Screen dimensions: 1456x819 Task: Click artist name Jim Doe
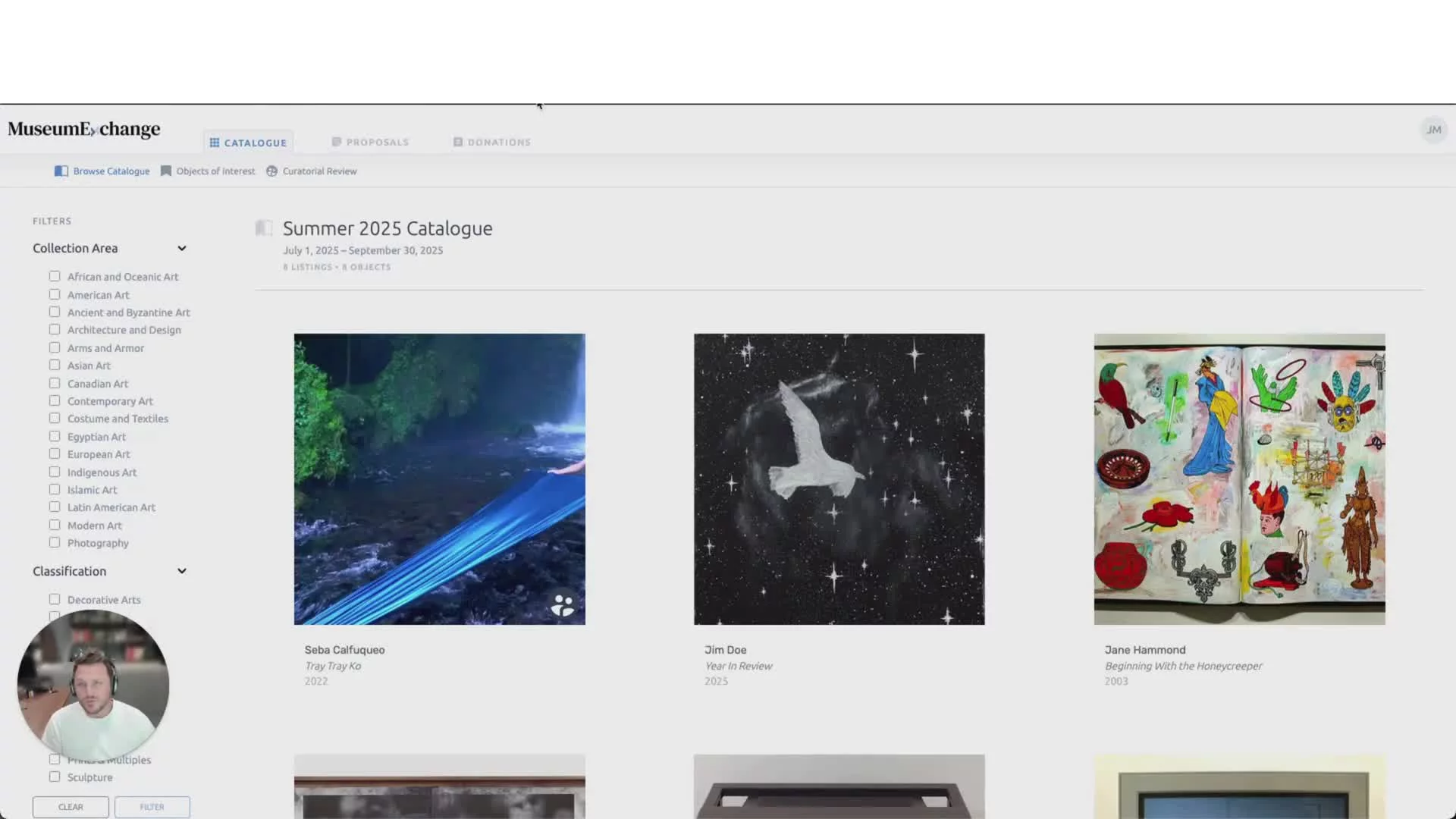pos(726,650)
